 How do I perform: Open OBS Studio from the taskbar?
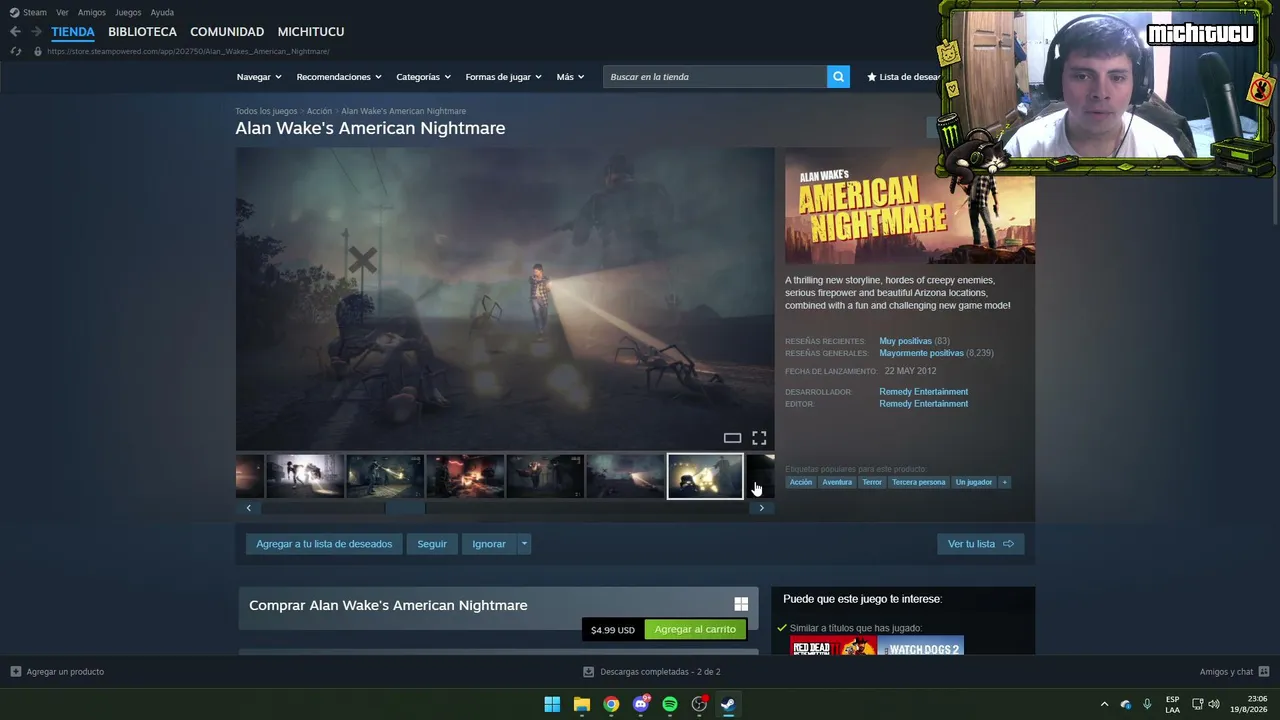click(x=699, y=704)
